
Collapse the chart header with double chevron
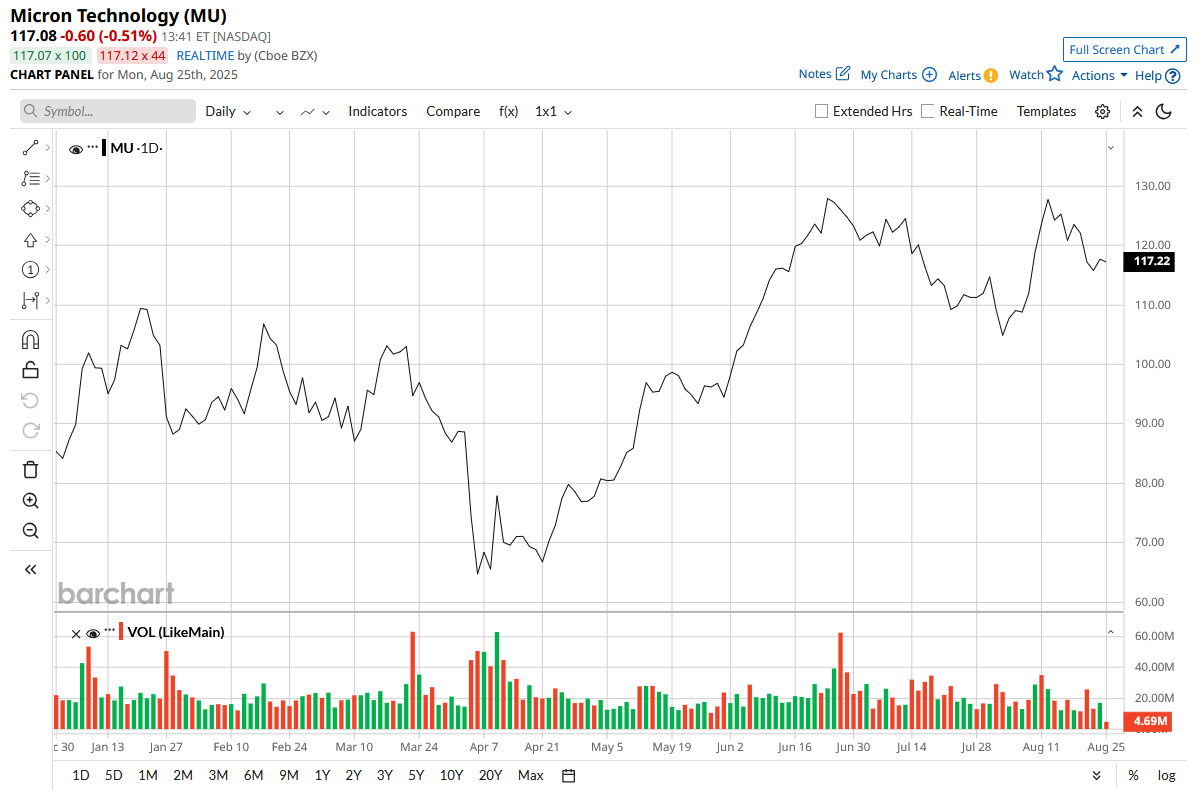1137,112
